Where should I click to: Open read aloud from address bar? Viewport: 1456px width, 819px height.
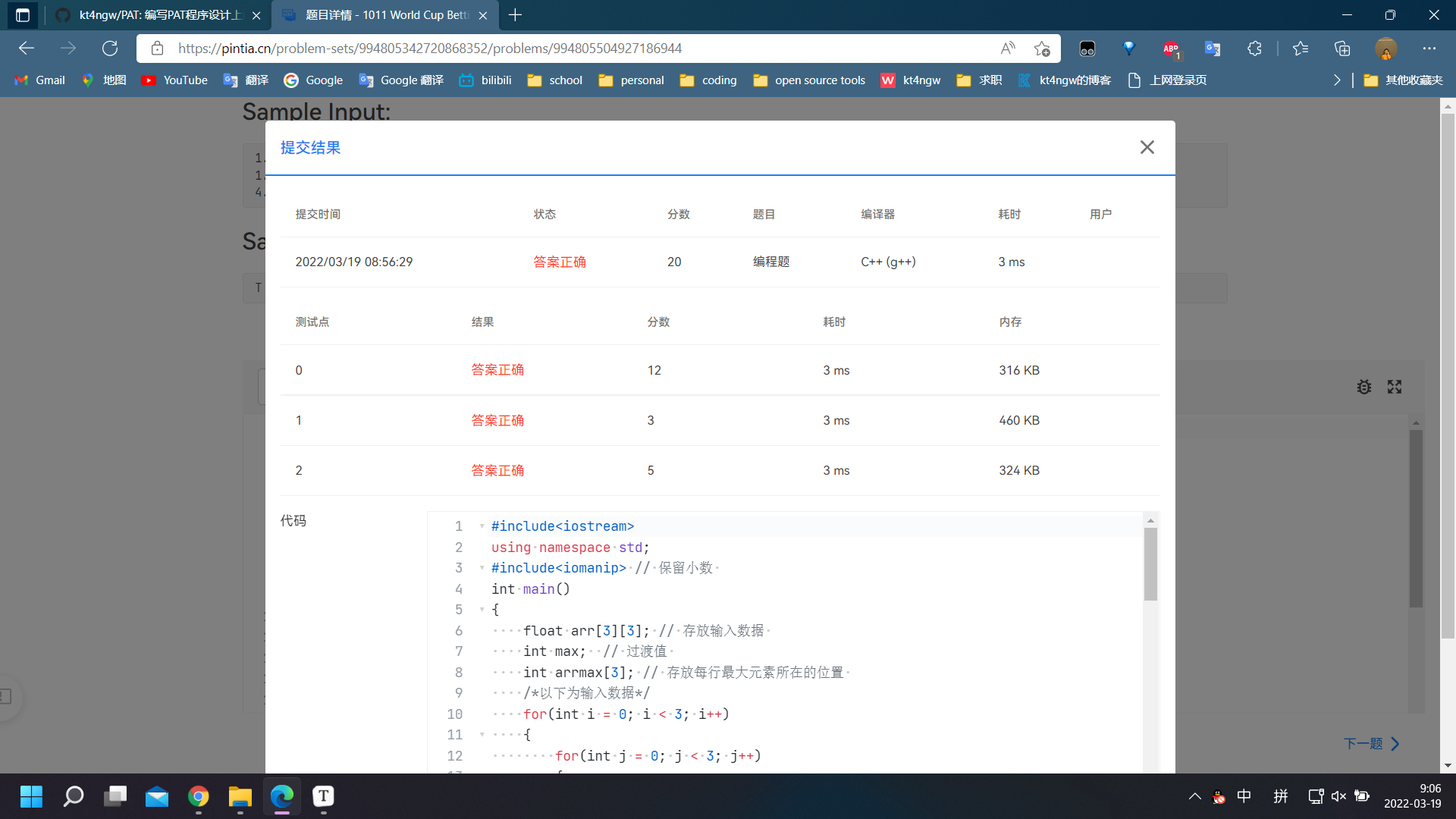(x=1007, y=49)
